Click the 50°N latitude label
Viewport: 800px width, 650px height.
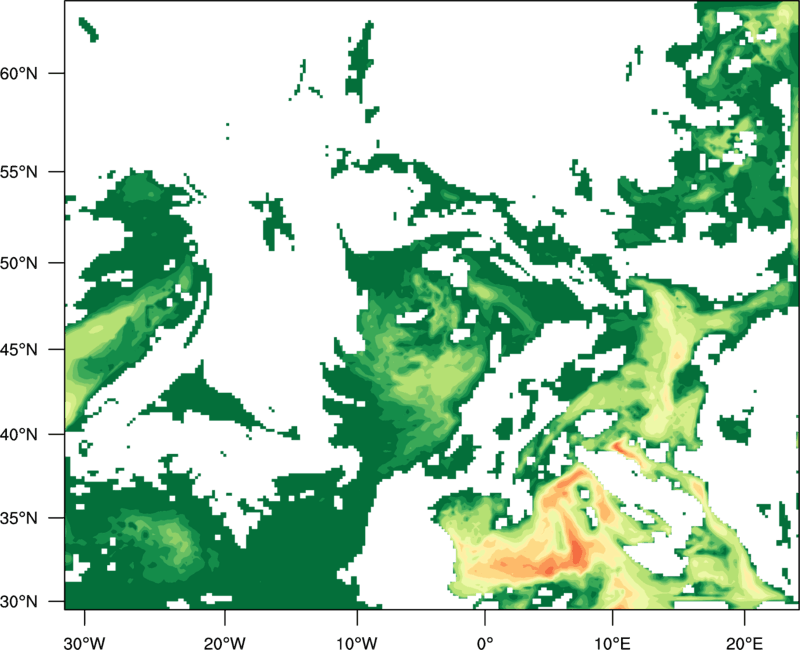click(x=19, y=263)
